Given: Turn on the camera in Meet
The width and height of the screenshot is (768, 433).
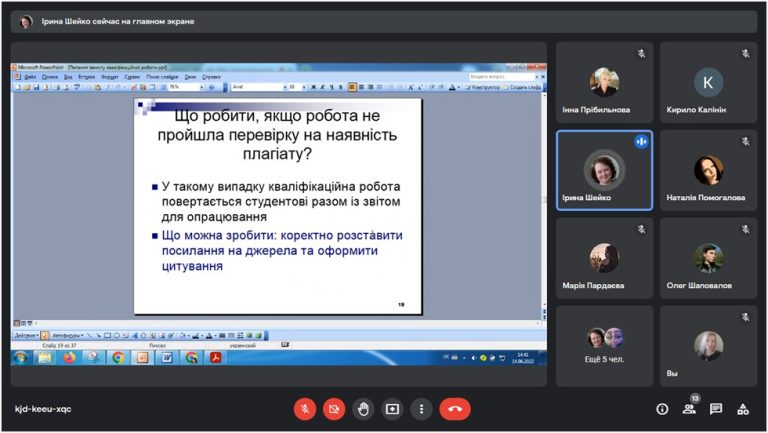Looking at the screenshot, I should point(334,409).
